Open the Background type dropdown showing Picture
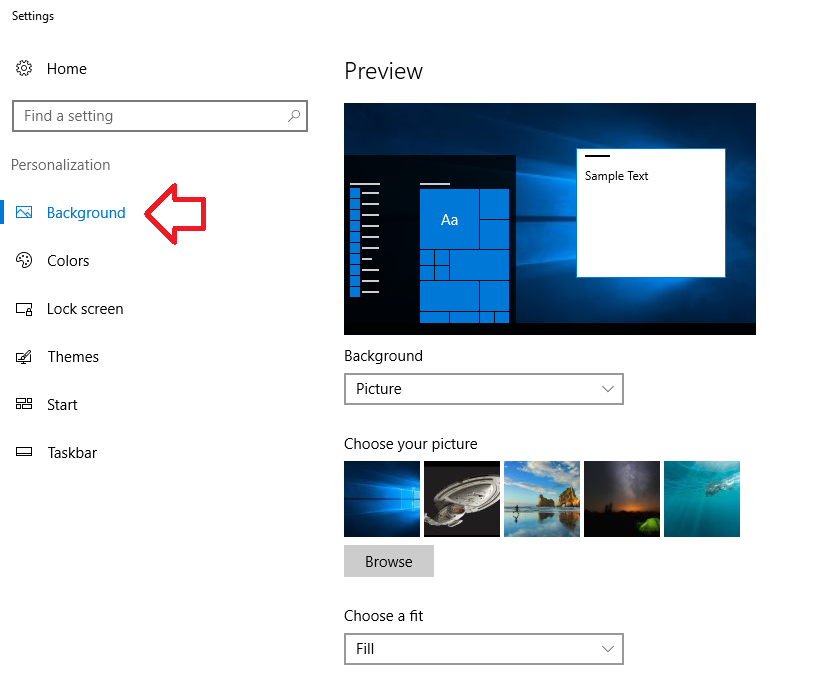Viewport: 822px width, 690px height. 484,389
